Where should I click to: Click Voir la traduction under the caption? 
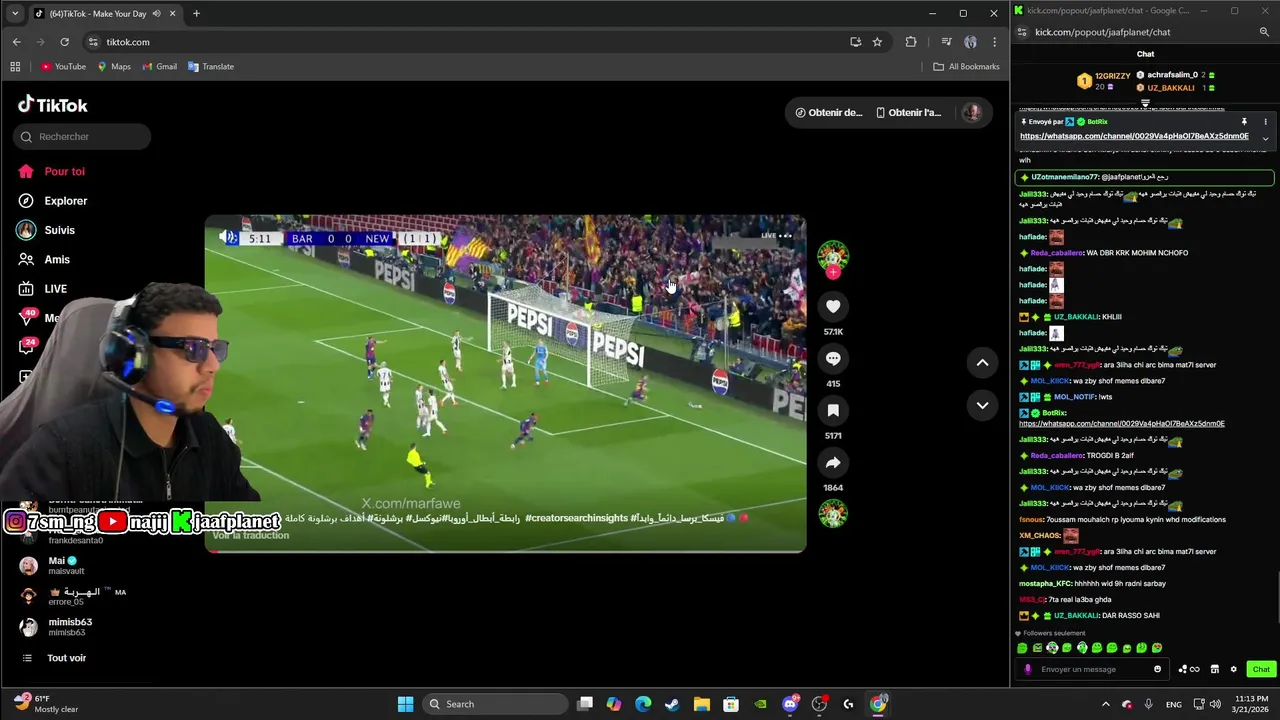coord(251,535)
